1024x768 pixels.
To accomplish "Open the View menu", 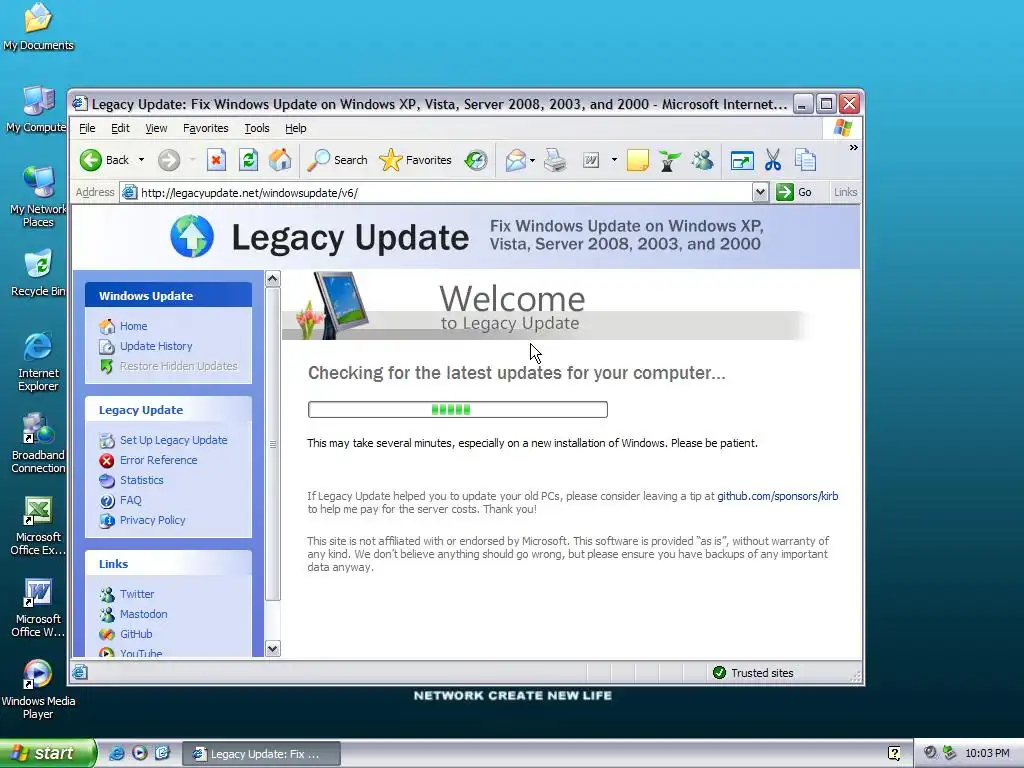I will [x=156, y=128].
